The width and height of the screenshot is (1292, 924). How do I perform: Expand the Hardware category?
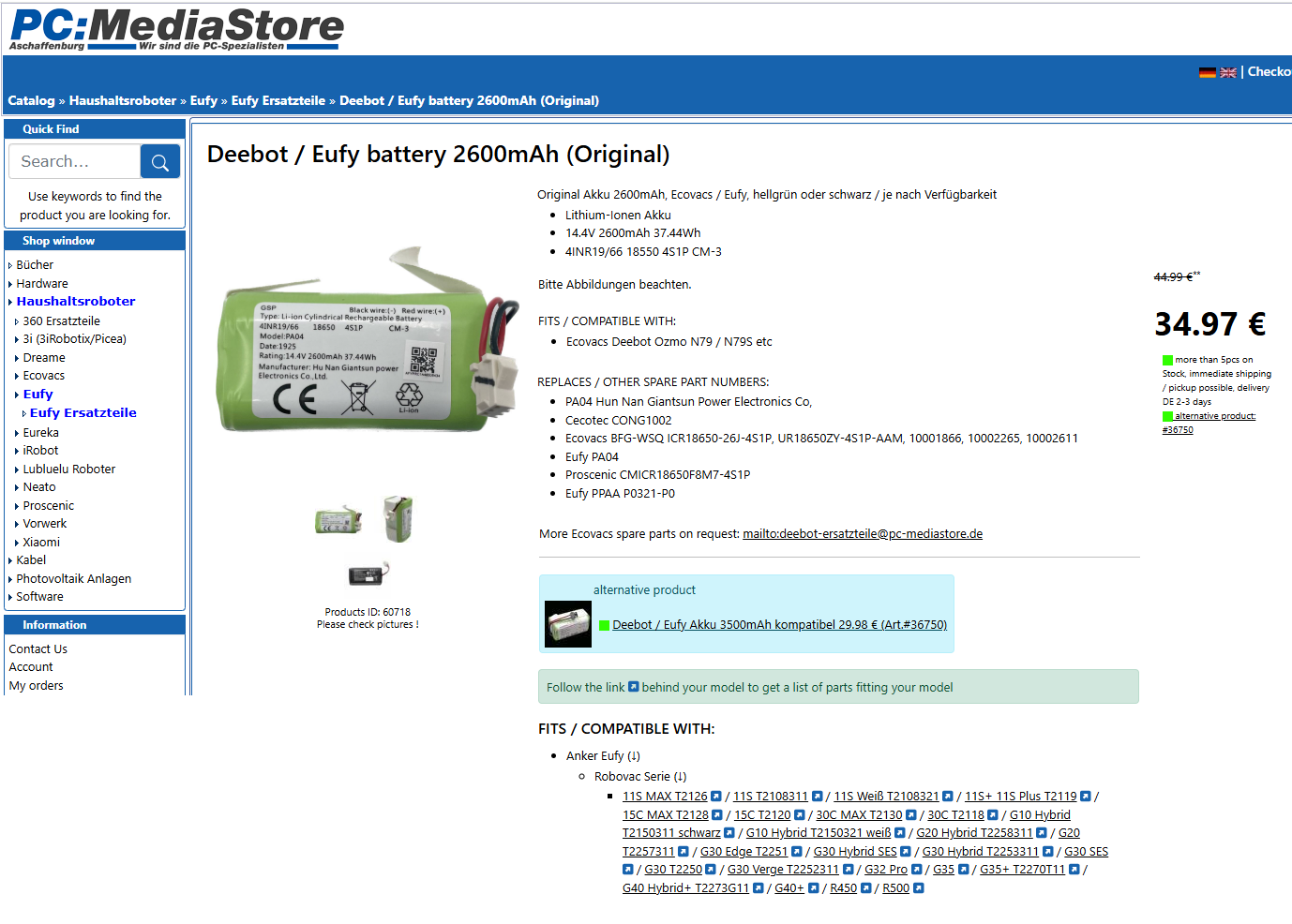click(x=42, y=284)
